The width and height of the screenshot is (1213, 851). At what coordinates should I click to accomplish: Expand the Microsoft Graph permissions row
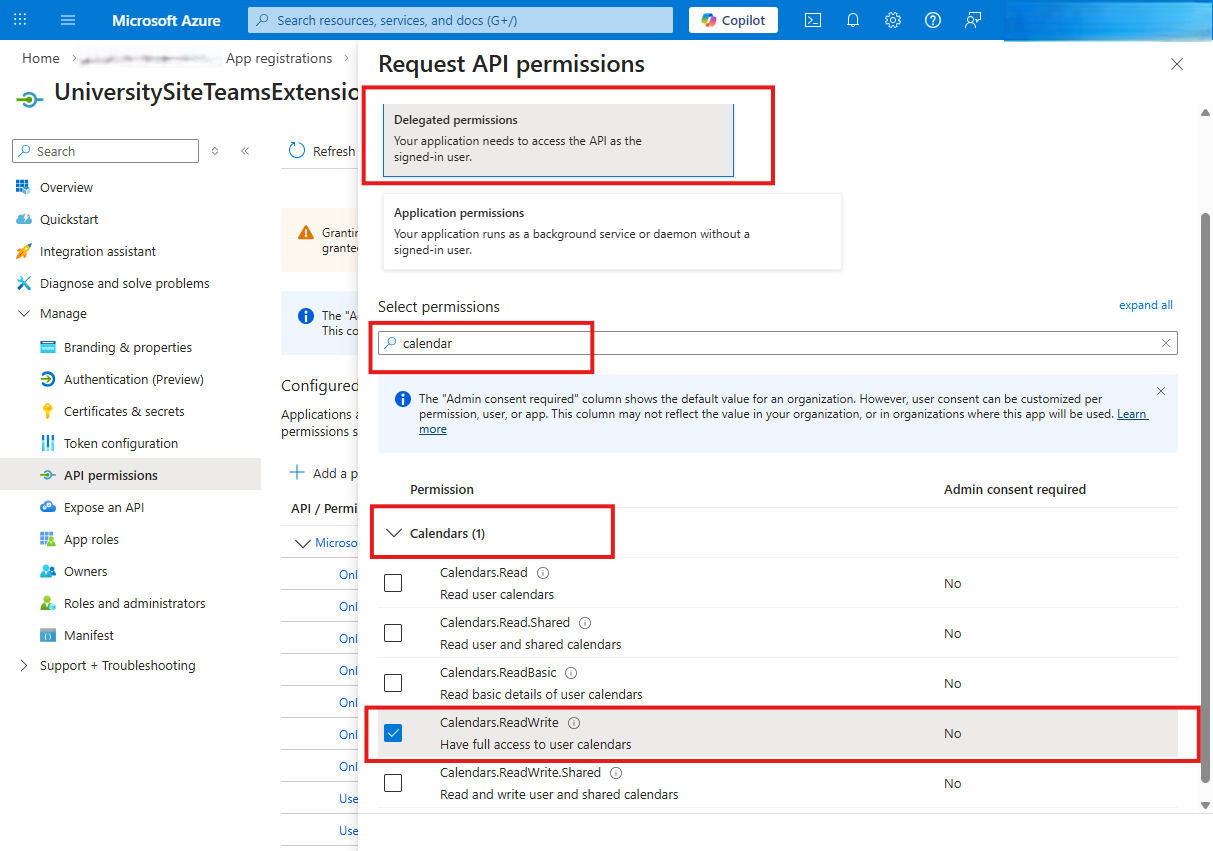(x=304, y=543)
